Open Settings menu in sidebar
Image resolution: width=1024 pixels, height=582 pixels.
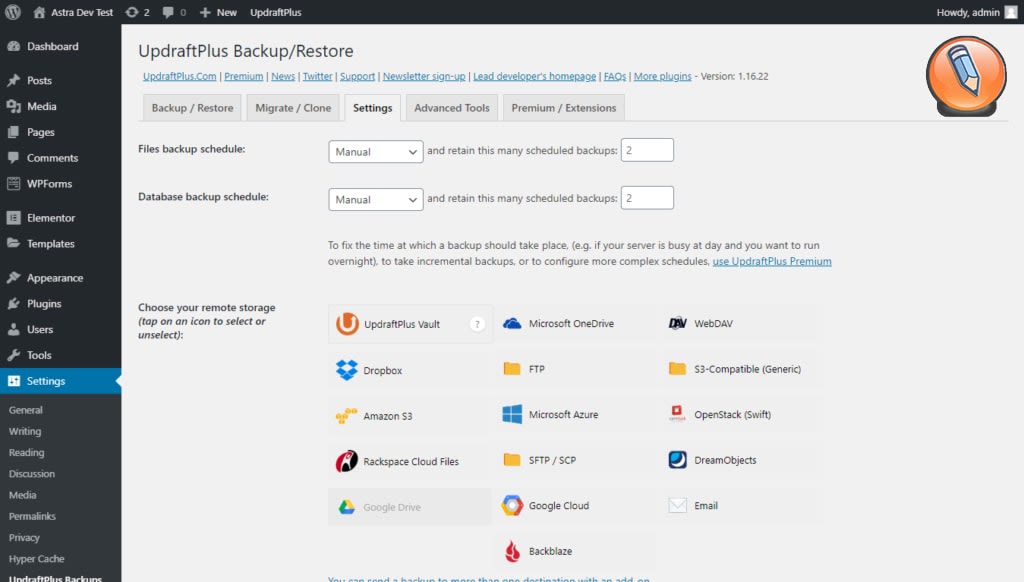60,381
